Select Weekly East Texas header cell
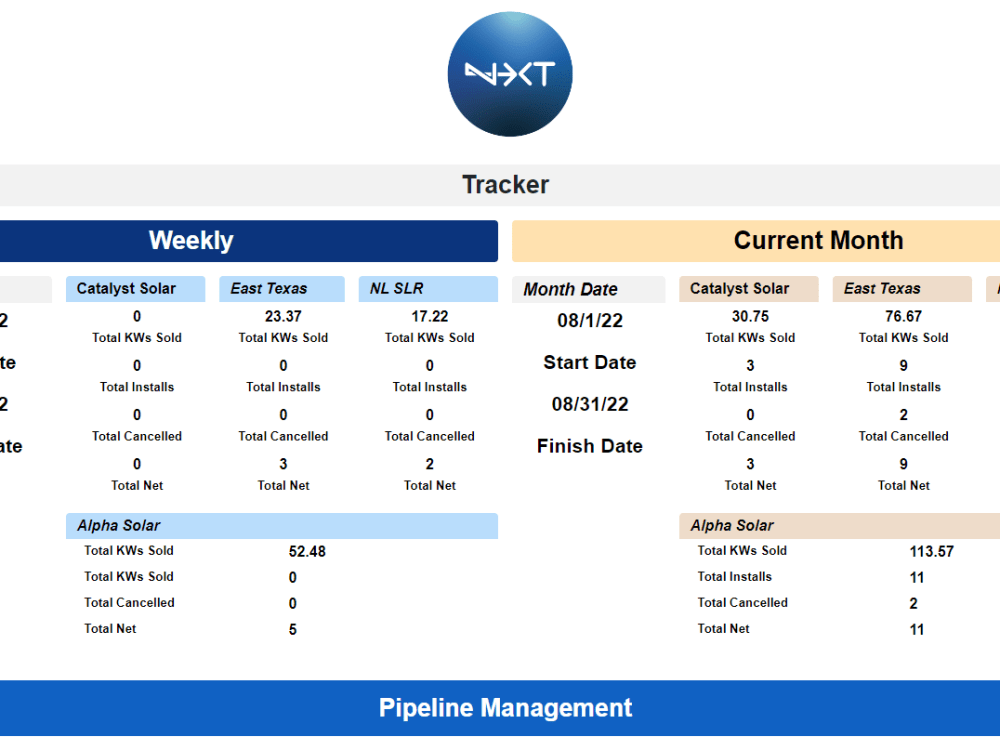1000x750 pixels. pyautogui.click(x=282, y=289)
